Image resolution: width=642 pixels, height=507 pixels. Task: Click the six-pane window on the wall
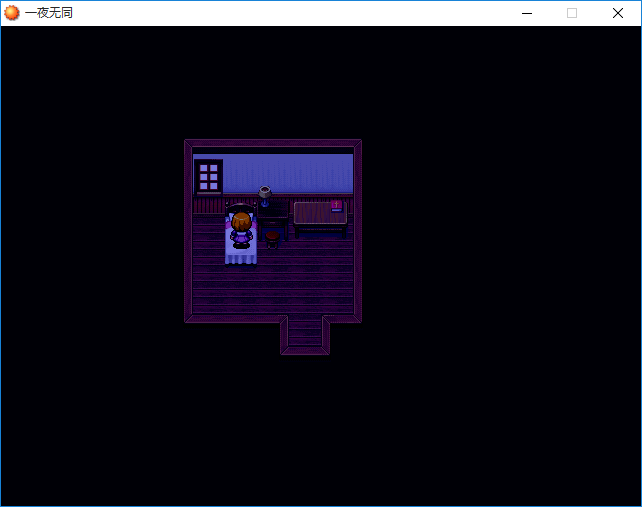click(208, 177)
